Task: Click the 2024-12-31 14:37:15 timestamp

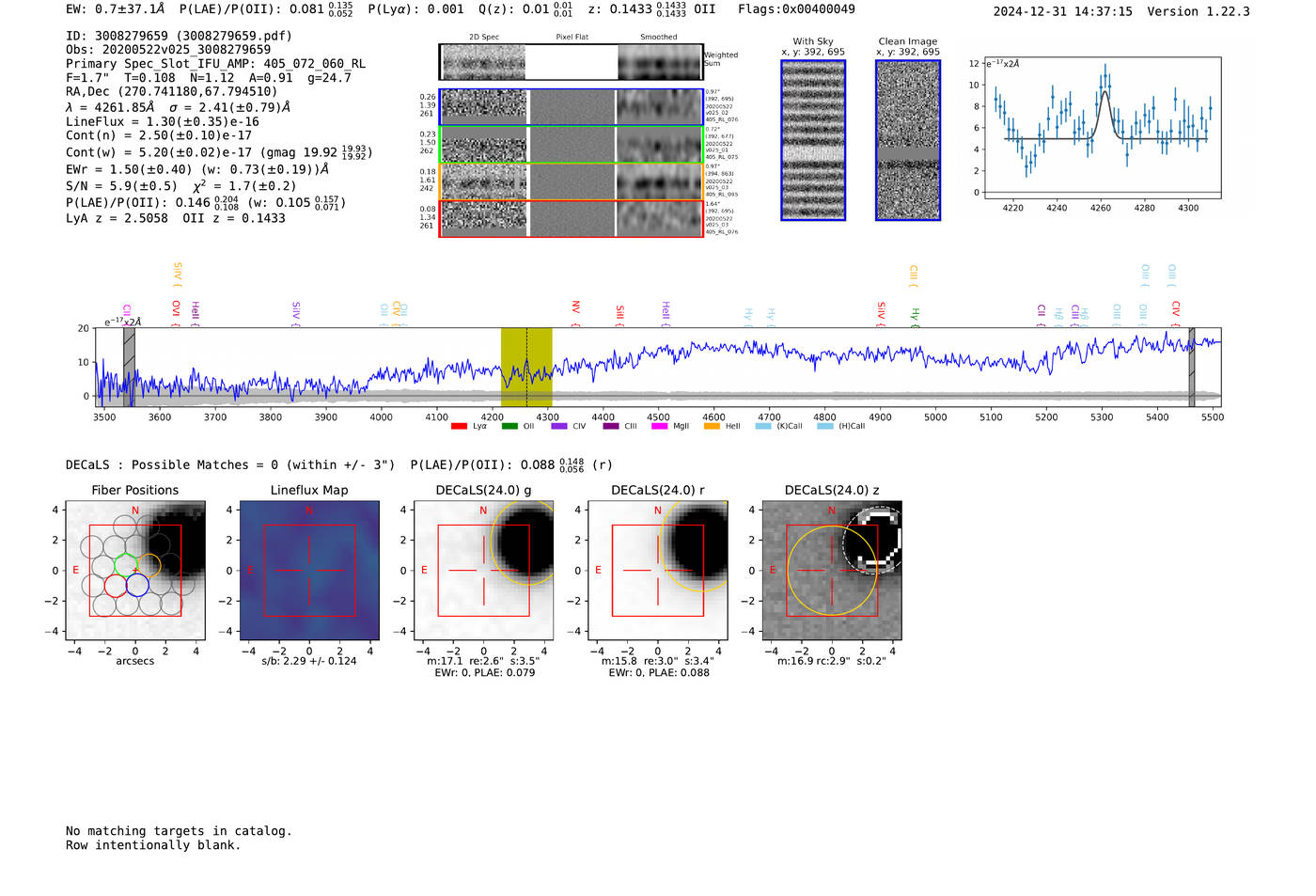Action: click(1063, 11)
